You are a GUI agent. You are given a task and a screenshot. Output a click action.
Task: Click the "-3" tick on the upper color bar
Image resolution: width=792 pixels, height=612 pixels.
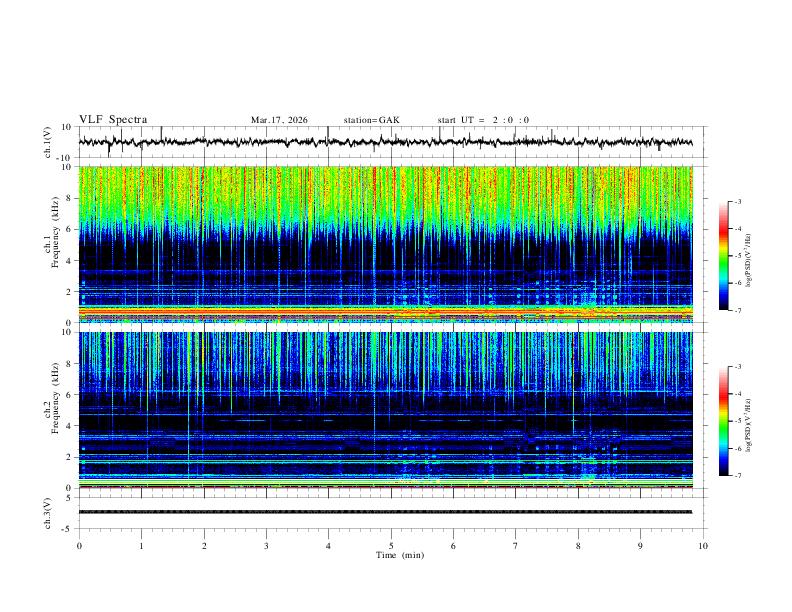tap(737, 201)
